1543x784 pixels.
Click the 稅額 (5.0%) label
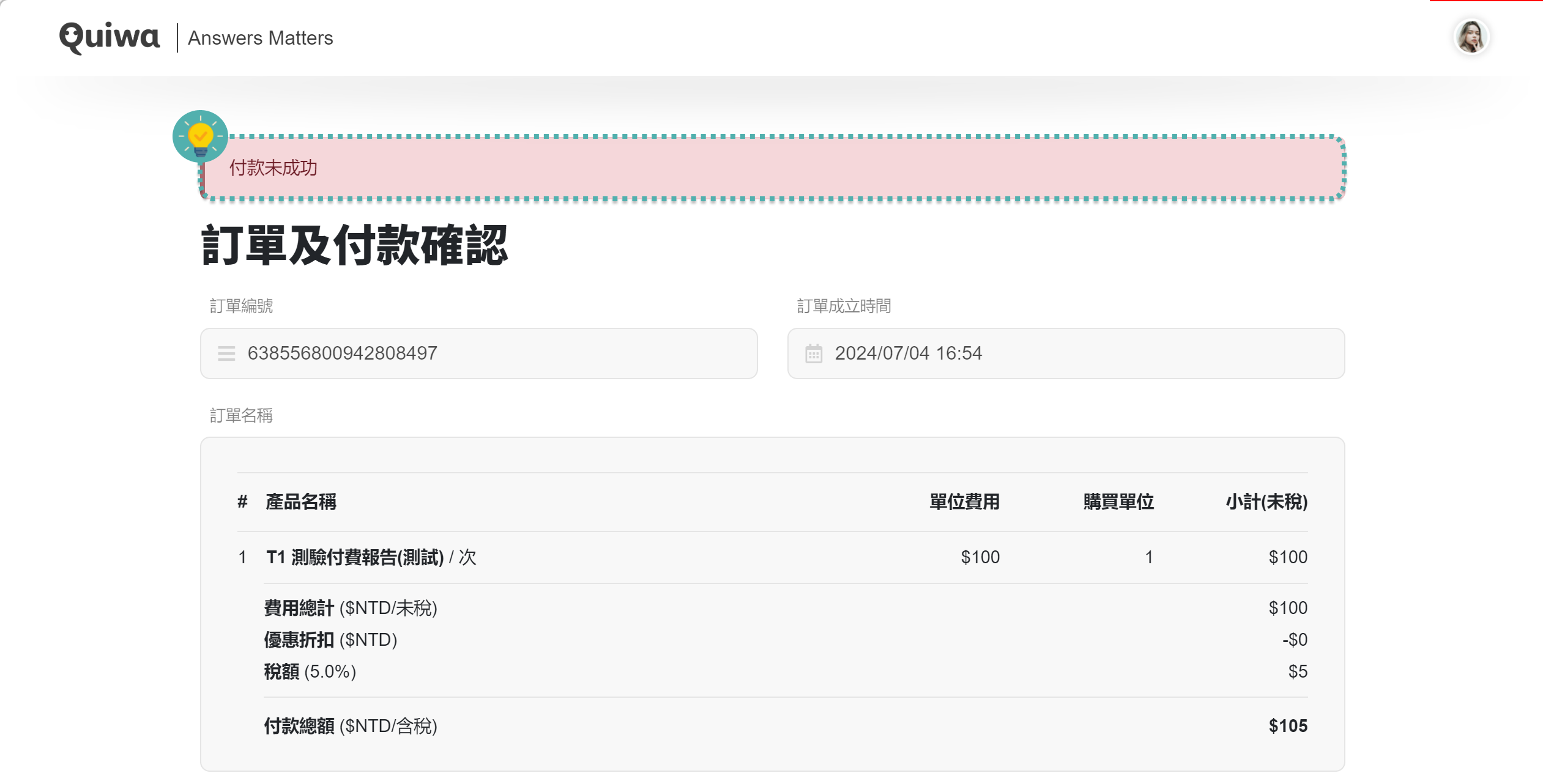coord(310,671)
